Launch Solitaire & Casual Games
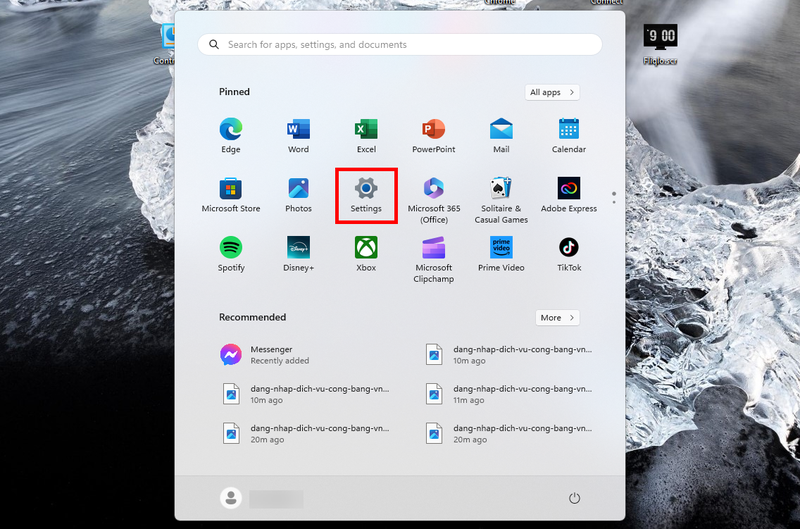Screen dimensions: 800x529 coord(501,200)
